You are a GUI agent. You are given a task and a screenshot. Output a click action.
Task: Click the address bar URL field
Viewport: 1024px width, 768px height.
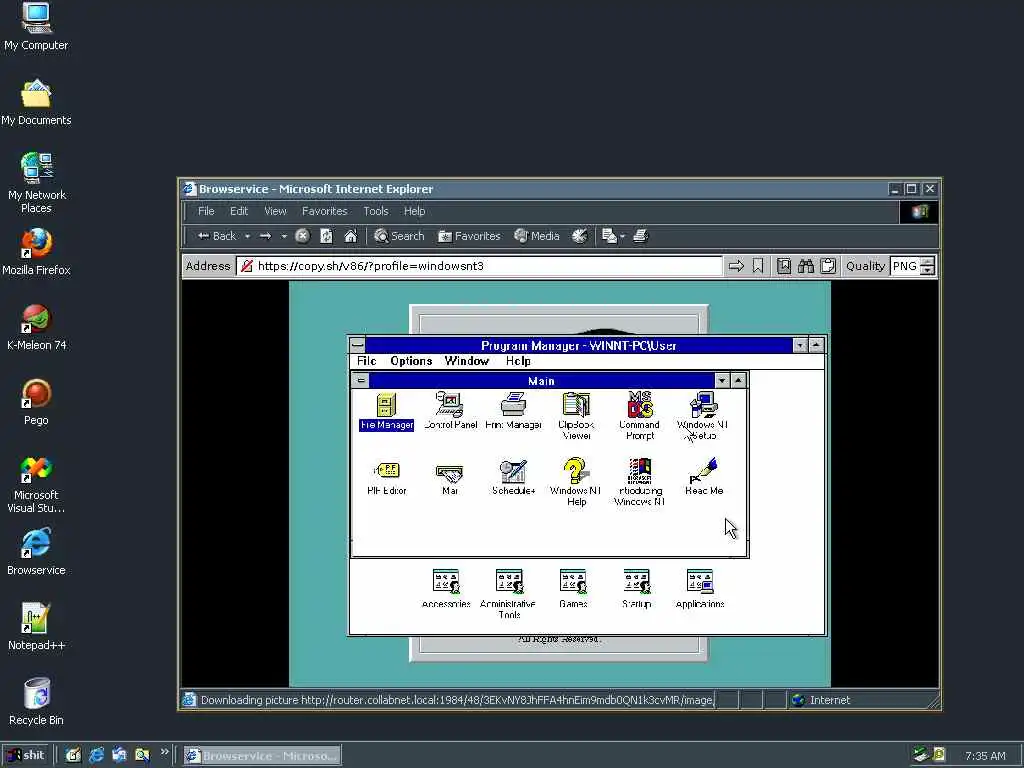click(x=481, y=266)
